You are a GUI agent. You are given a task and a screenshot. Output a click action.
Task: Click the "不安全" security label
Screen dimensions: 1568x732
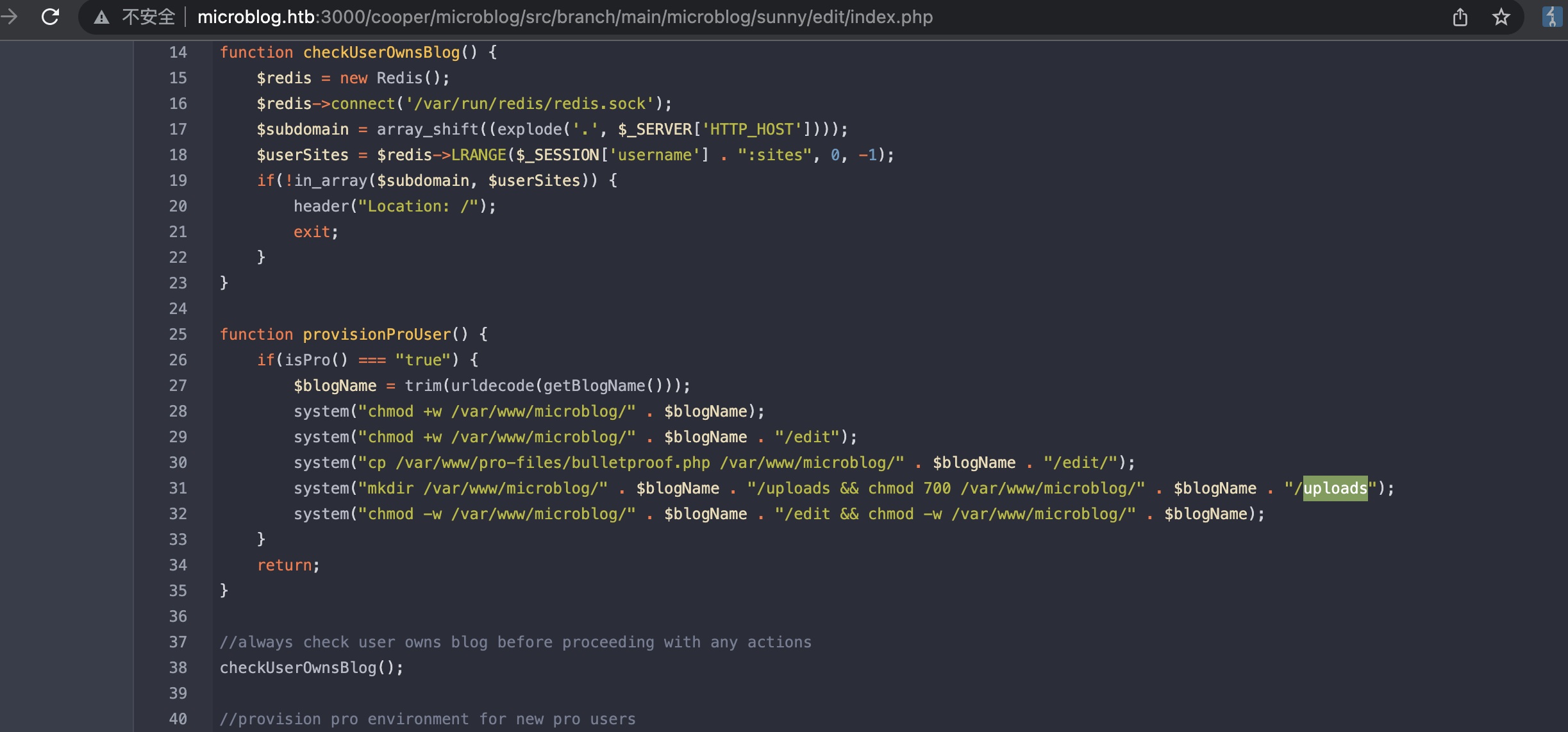[148, 17]
